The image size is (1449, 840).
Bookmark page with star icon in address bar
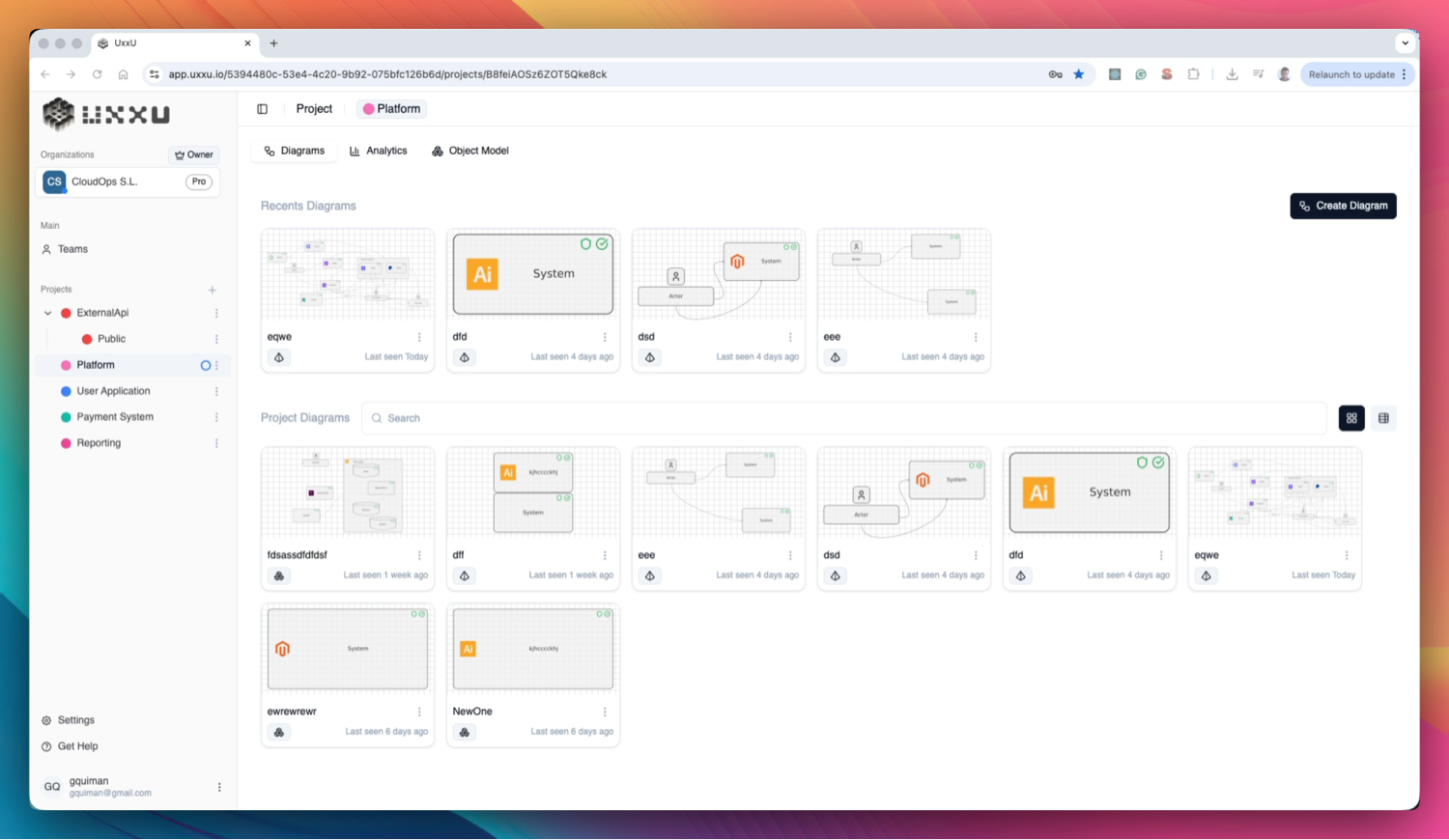(x=1079, y=74)
